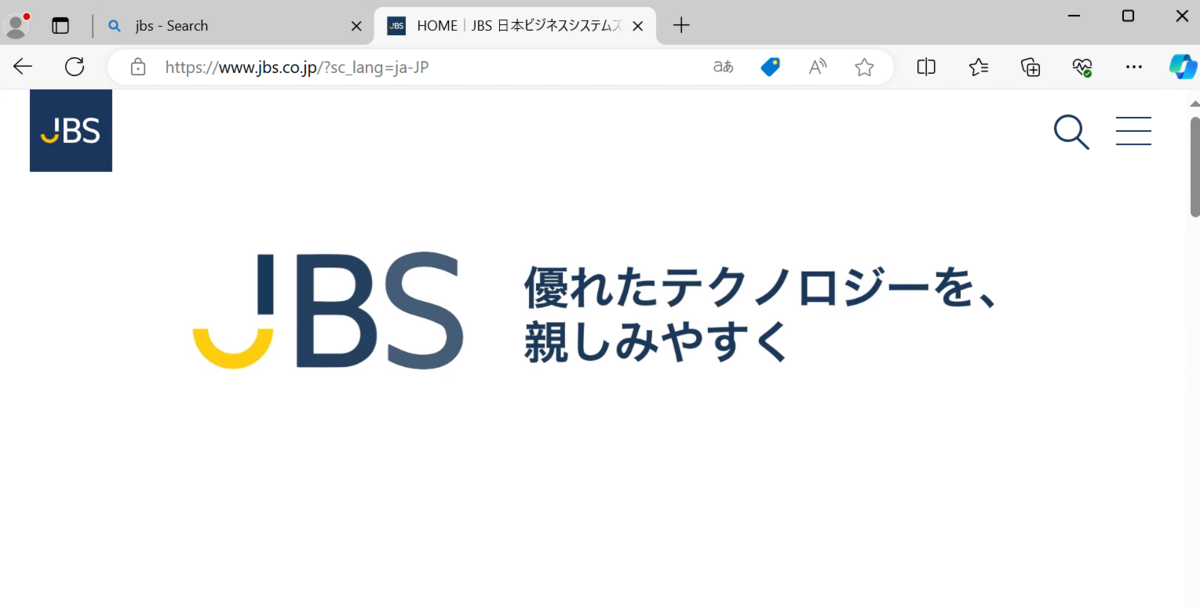Open the JBS site search magnifier
Screen dimensions: 1200x608
coord(1072,132)
